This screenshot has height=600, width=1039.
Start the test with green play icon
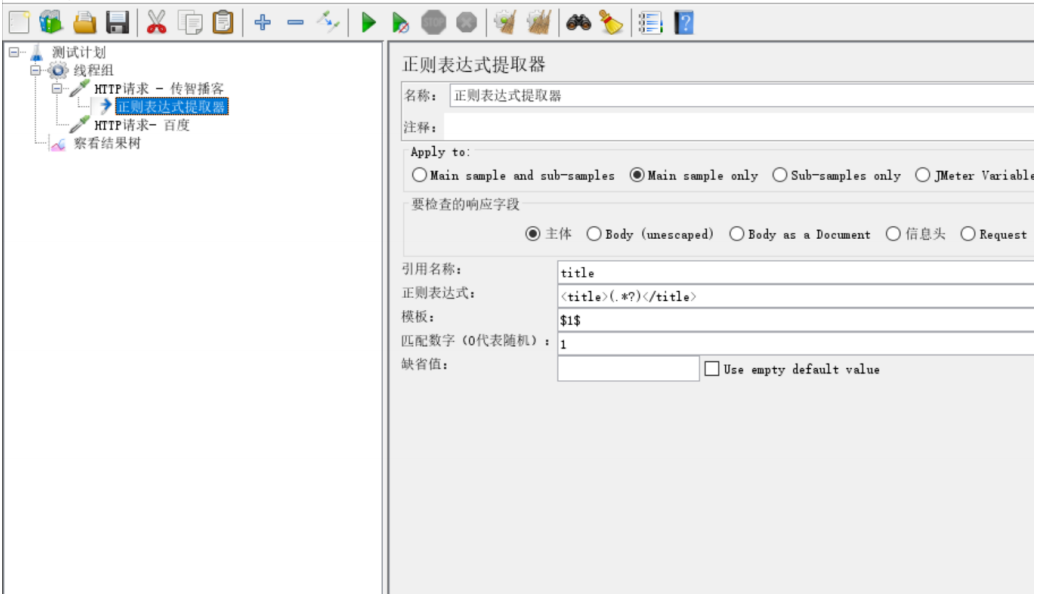pos(368,23)
